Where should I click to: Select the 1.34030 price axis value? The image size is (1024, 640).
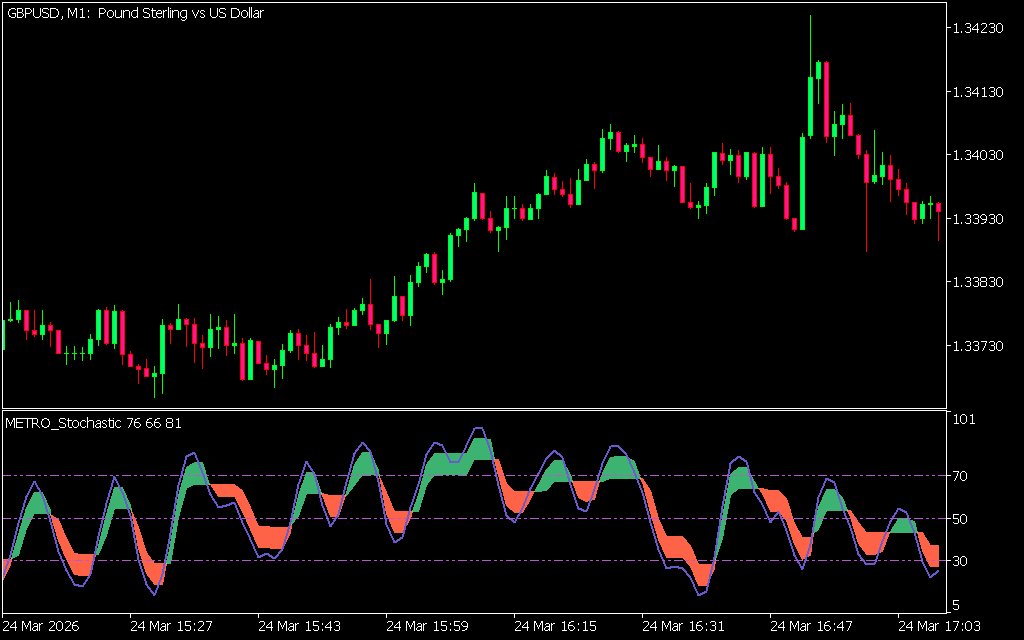[977, 155]
